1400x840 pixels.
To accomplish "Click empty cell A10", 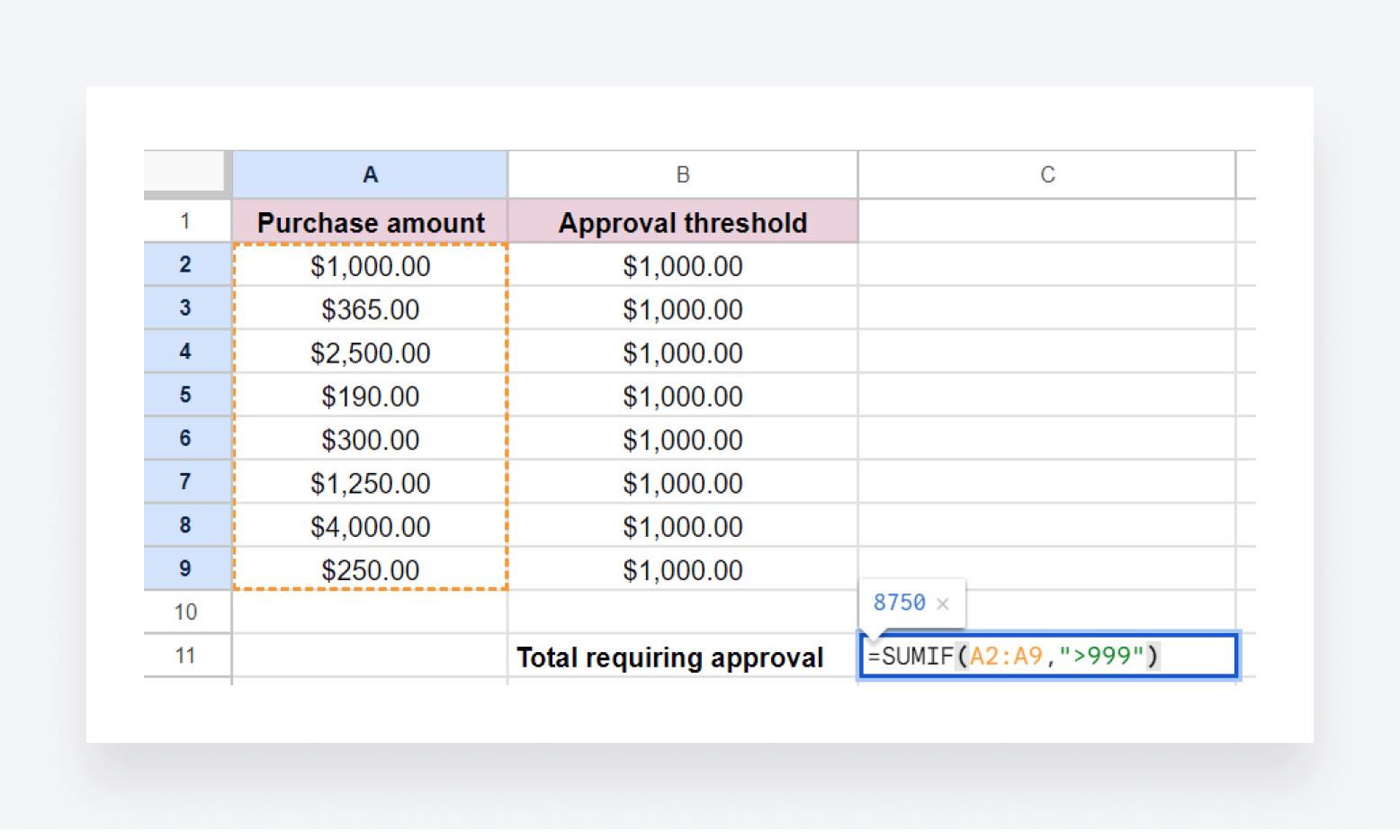I will click(x=370, y=612).
